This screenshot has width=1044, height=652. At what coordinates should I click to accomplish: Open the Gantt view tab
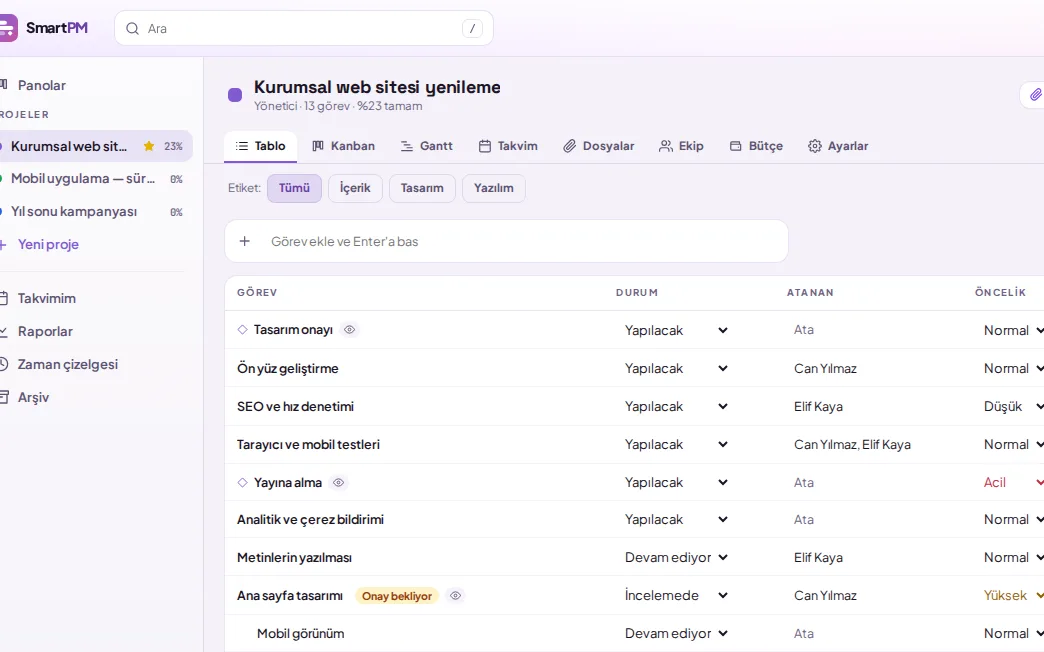pyautogui.click(x=427, y=146)
